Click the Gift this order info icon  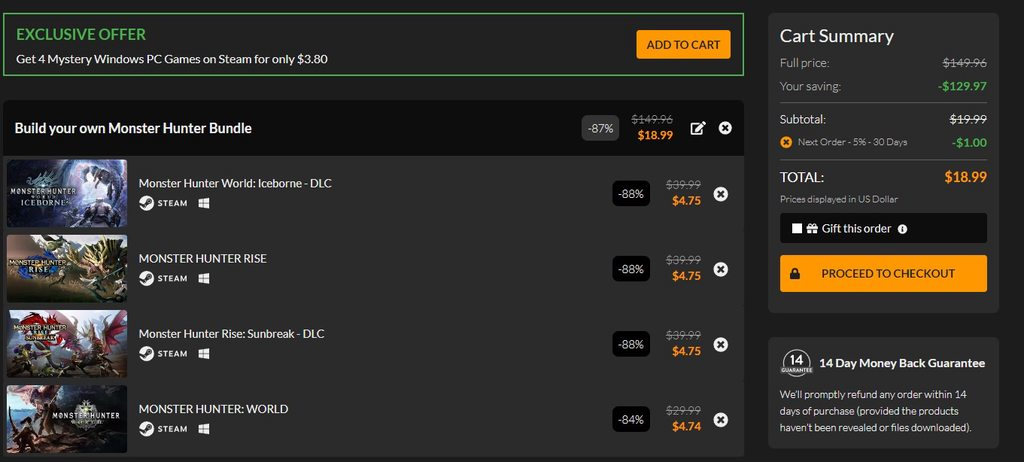[x=902, y=229]
